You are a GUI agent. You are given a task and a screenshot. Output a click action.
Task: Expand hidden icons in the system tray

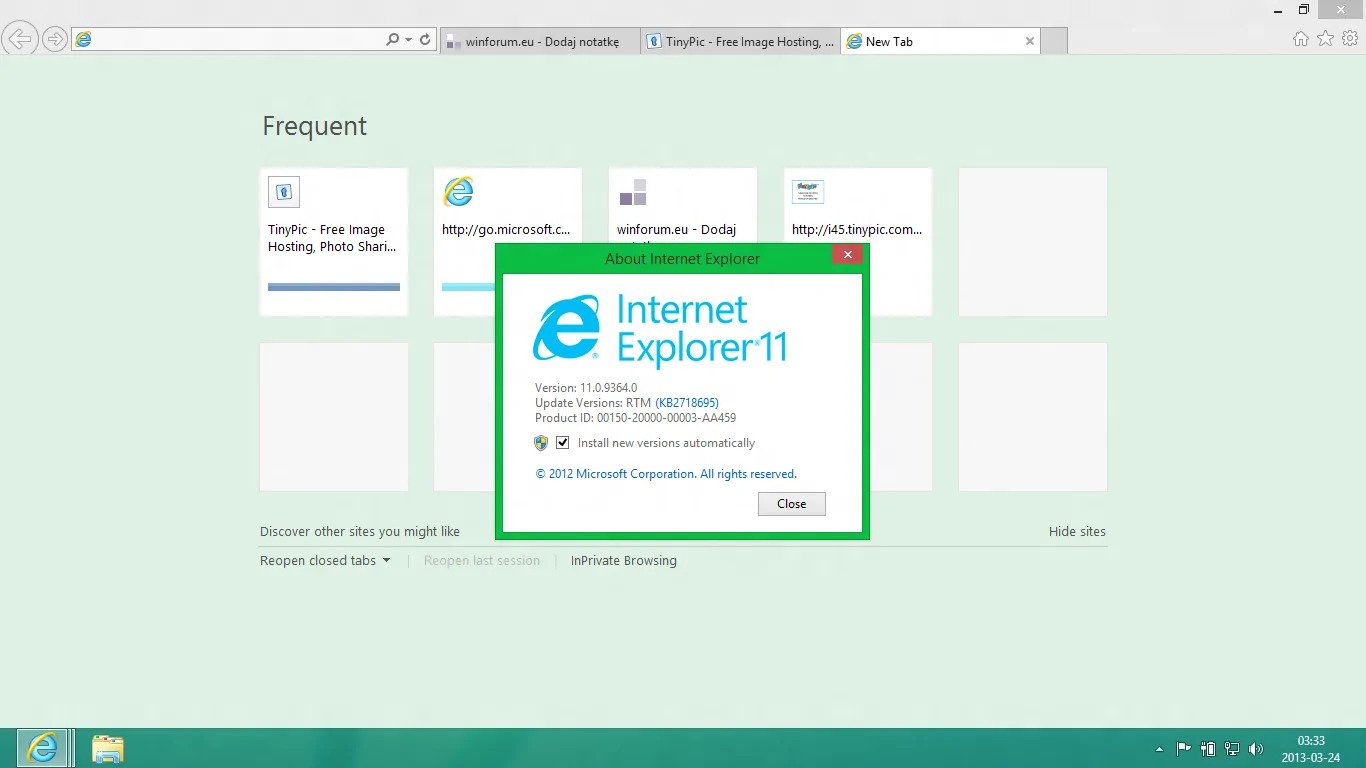pos(1158,748)
